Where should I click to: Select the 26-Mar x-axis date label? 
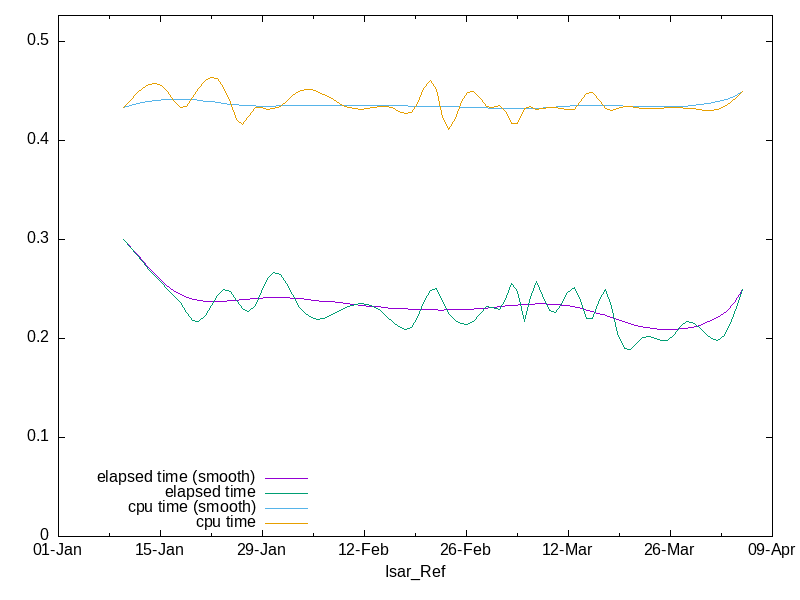[x=669, y=551]
